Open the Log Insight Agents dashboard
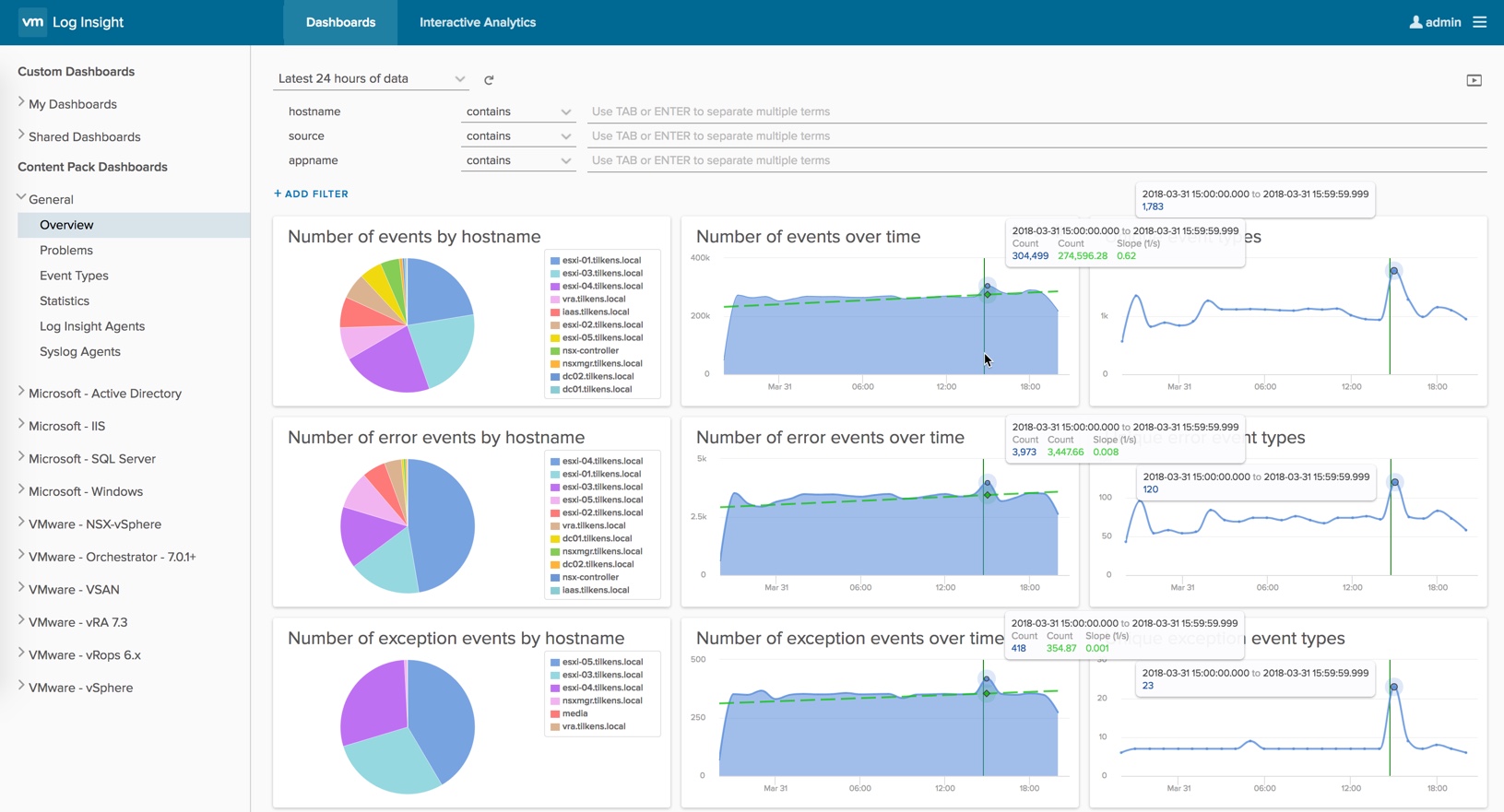Image resolution: width=1504 pixels, height=812 pixels. (92, 326)
